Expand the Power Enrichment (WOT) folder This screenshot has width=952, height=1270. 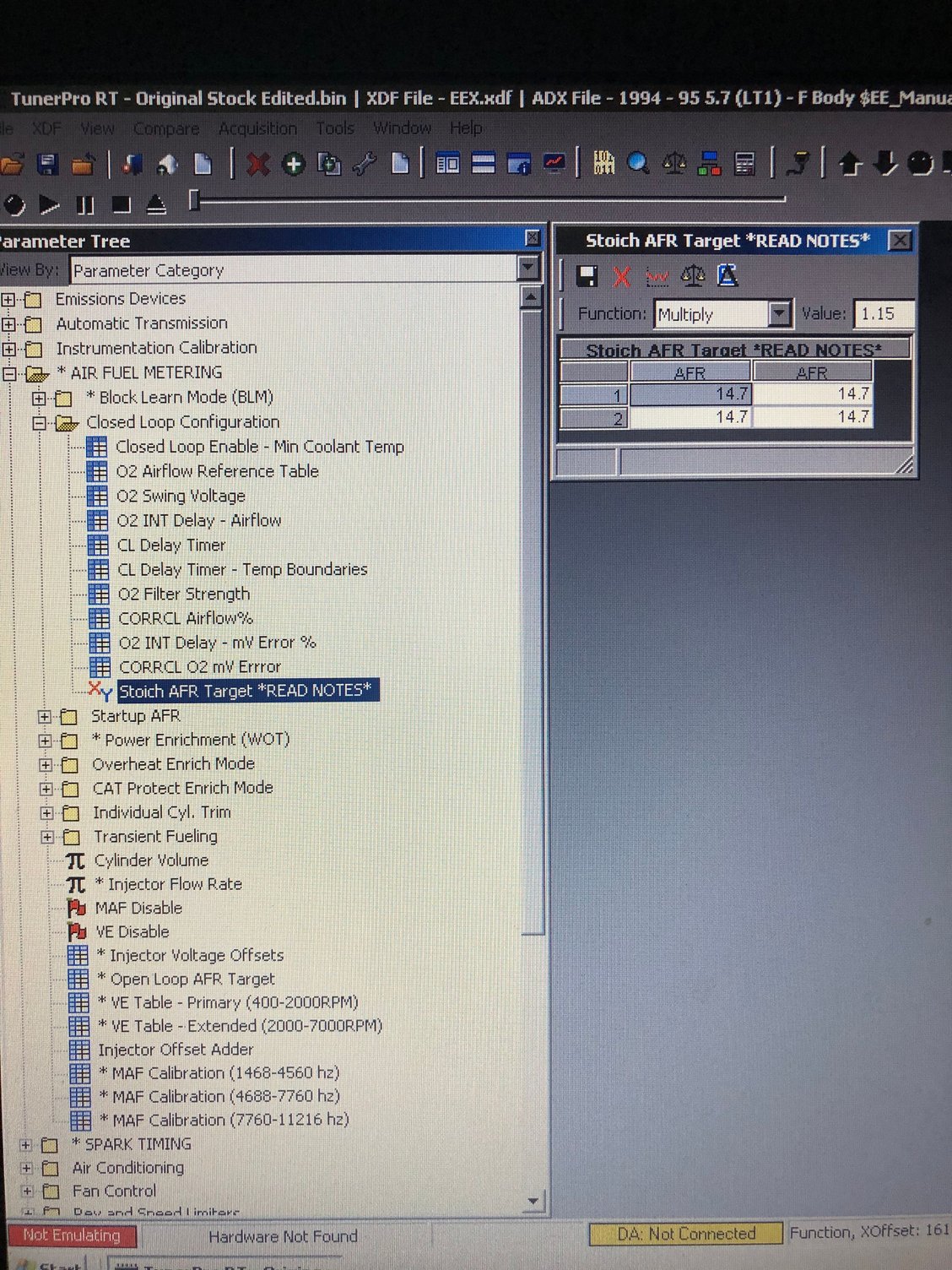(46, 741)
